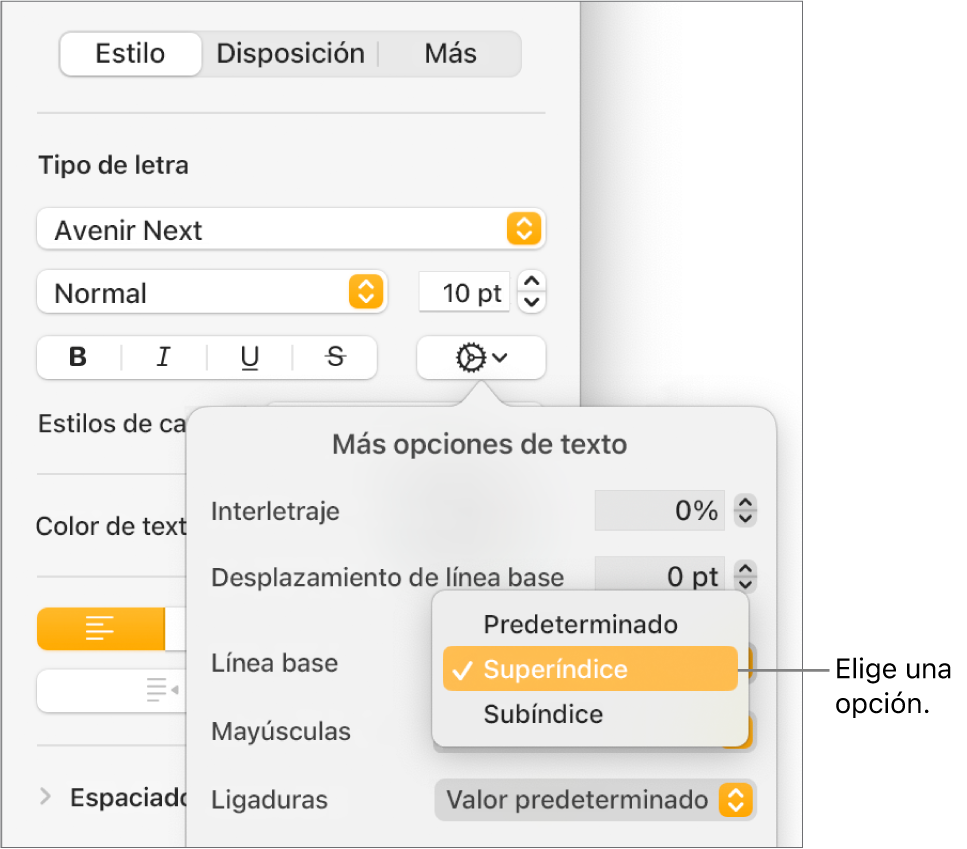Toggle strikethrough text formatting
Image resolution: width=967 pixels, height=849 pixels.
tap(336, 357)
